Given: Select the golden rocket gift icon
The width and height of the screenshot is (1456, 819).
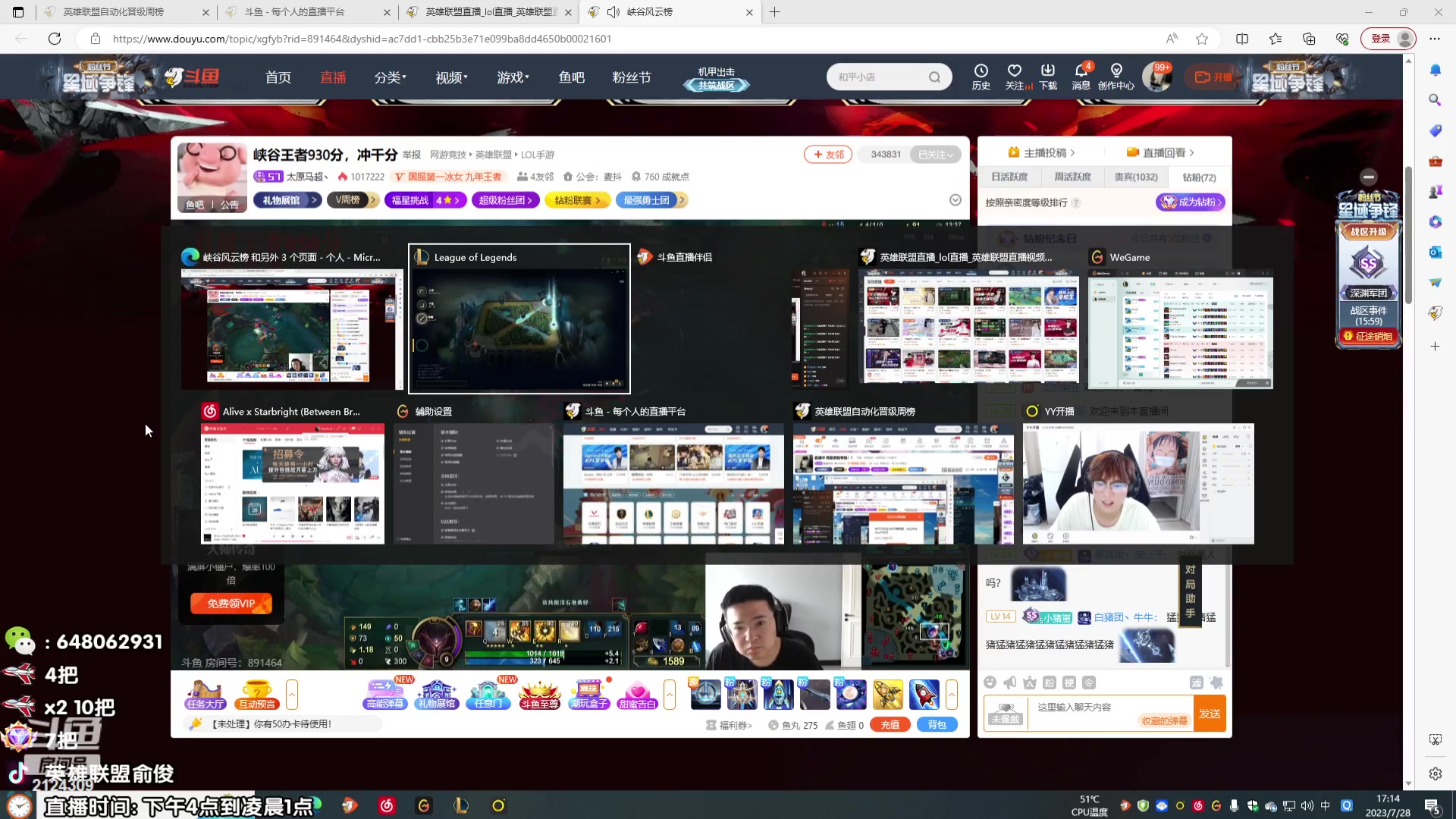Looking at the screenshot, I should (x=887, y=695).
